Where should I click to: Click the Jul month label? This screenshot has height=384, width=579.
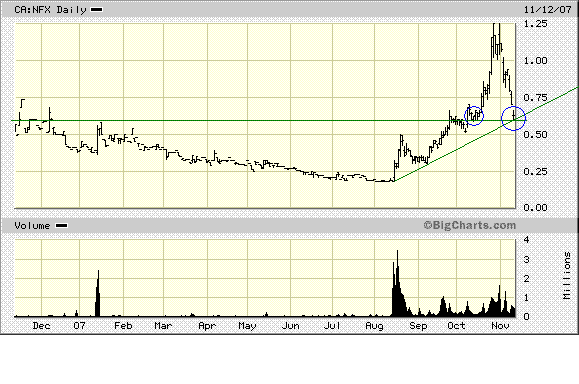click(332, 326)
